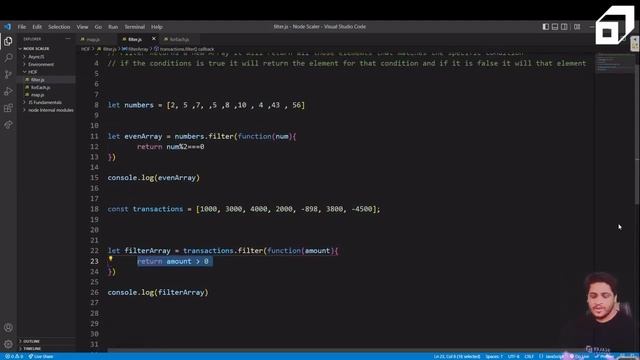640x360 pixels.
Task: Open the View menu
Action: tap(82, 27)
